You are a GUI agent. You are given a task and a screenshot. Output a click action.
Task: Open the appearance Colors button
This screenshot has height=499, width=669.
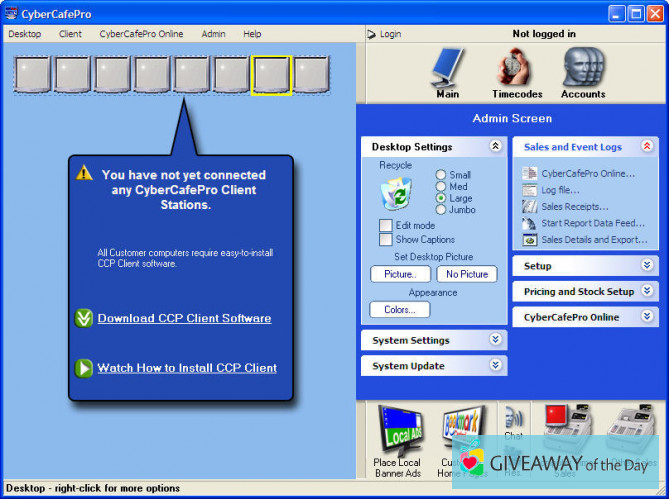(x=399, y=310)
